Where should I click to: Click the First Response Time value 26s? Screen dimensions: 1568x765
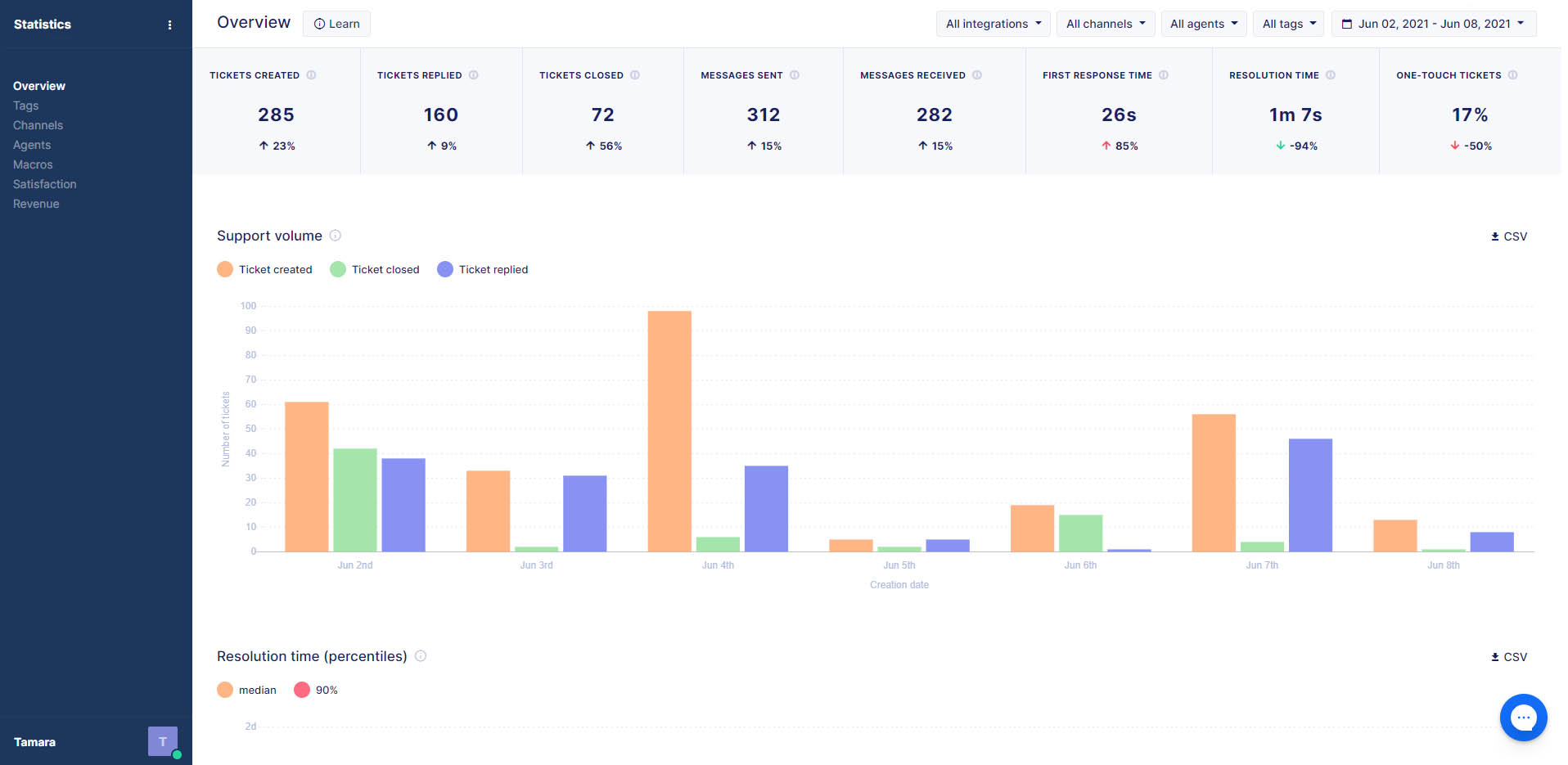1119,115
